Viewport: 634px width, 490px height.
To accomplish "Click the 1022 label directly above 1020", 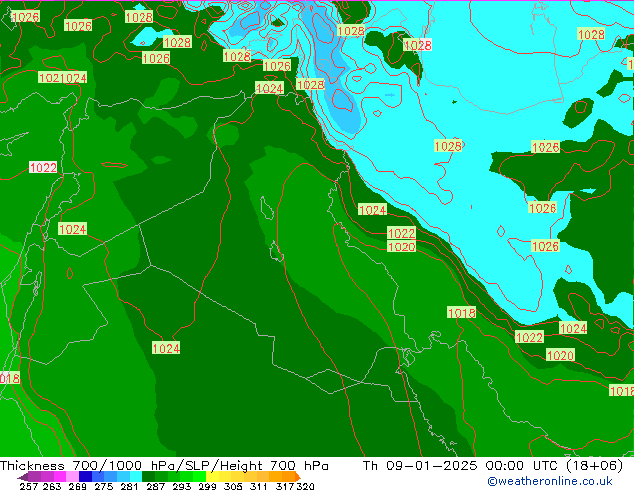I will (401, 233).
